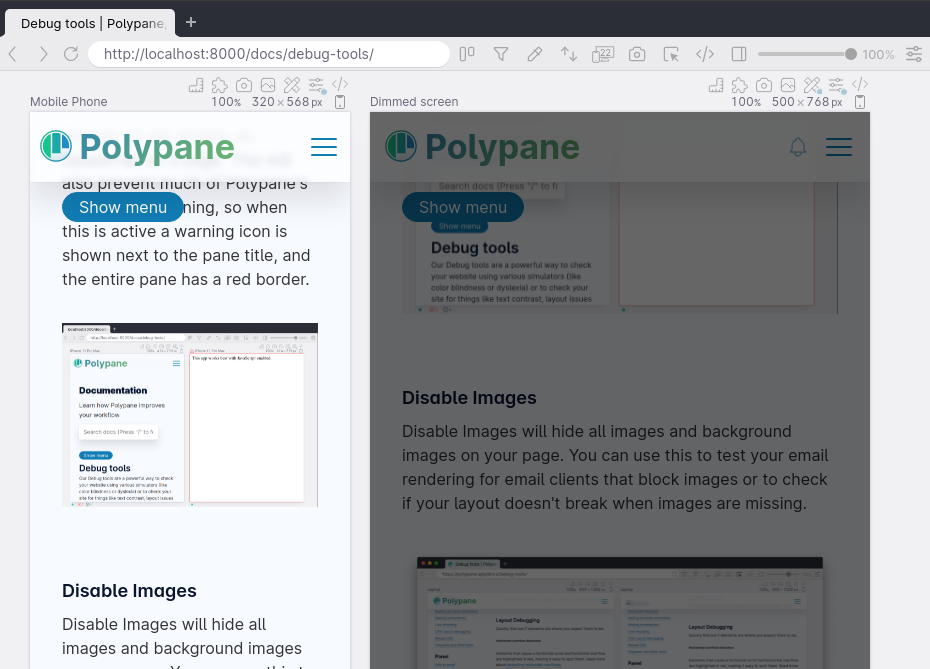The height and width of the screenshot is (669, 930).
Task: Click Disable Images heading in Mobile Phone pane
Action: [129, 591]
